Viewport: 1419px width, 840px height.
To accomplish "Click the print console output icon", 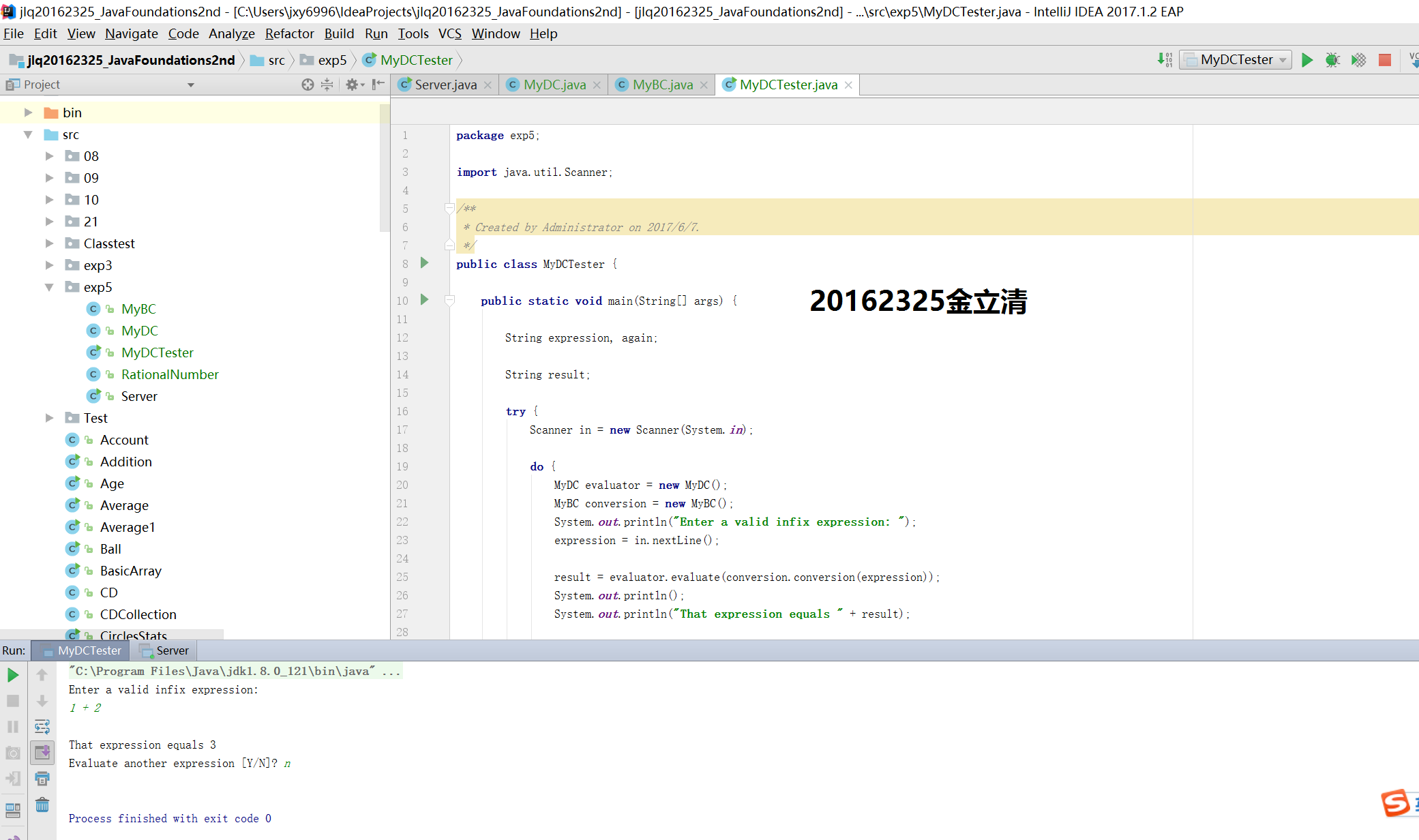I will click(x=42, y=779).
